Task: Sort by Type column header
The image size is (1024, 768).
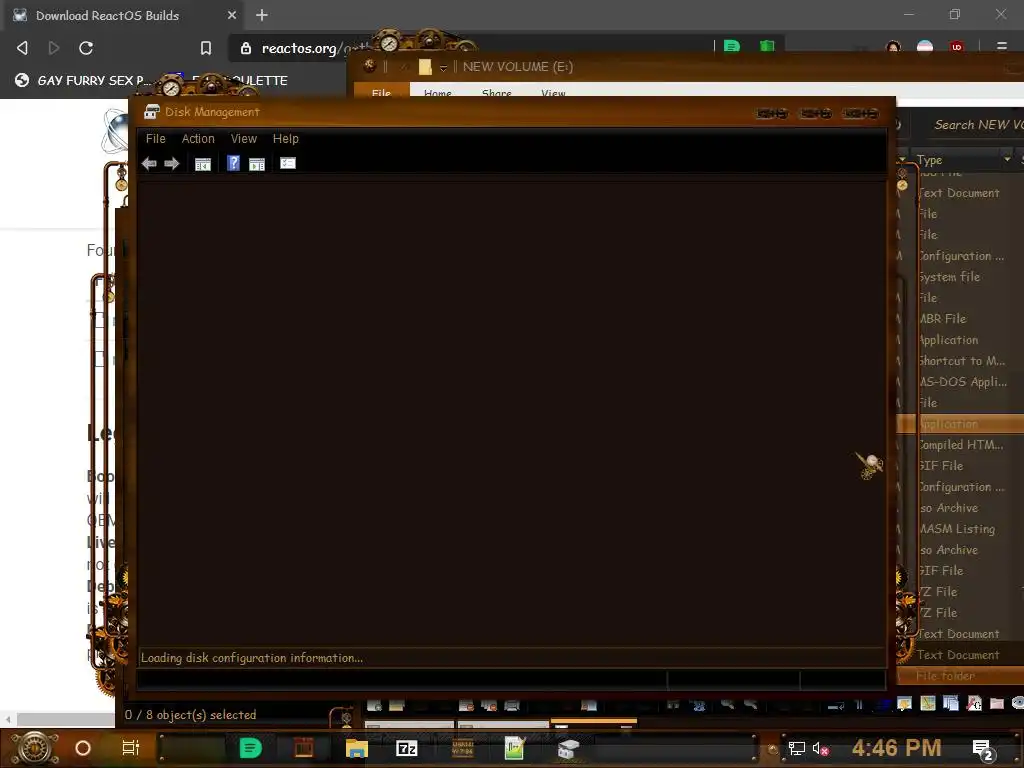Action: [x=929, y=159]
